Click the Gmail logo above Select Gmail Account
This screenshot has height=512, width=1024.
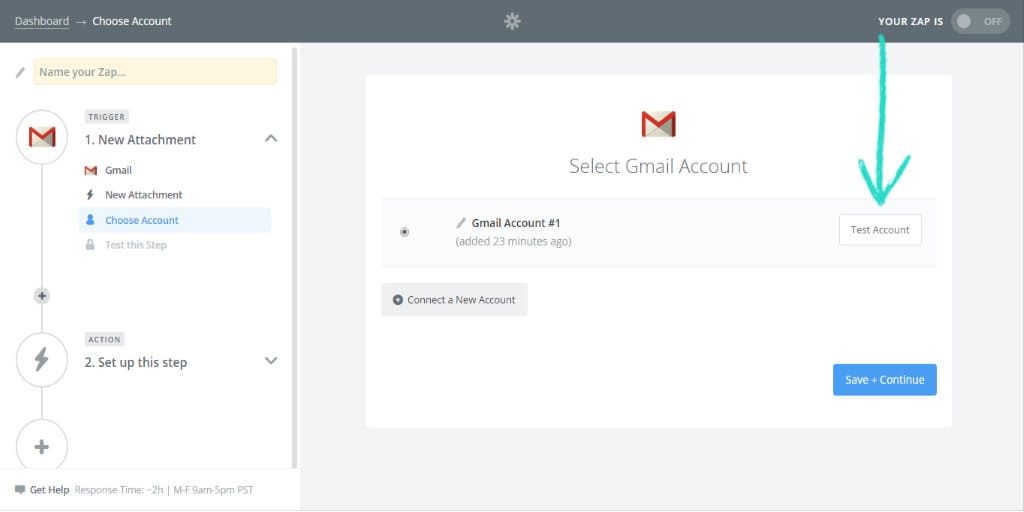(x=658, y=124)
